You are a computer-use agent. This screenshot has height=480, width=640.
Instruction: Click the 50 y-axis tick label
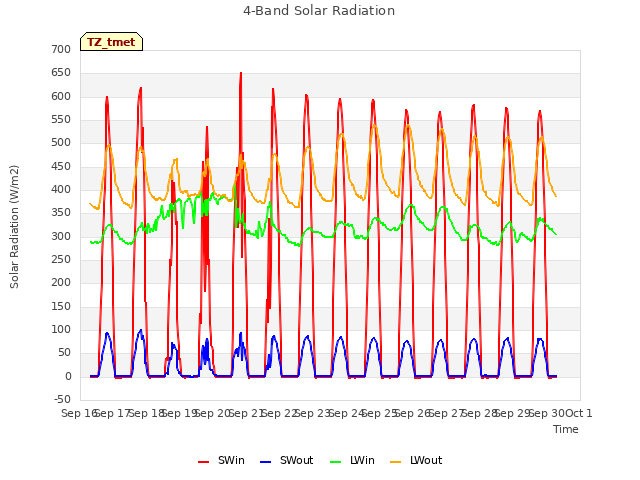pyautogui.click(x=64, y=353)
